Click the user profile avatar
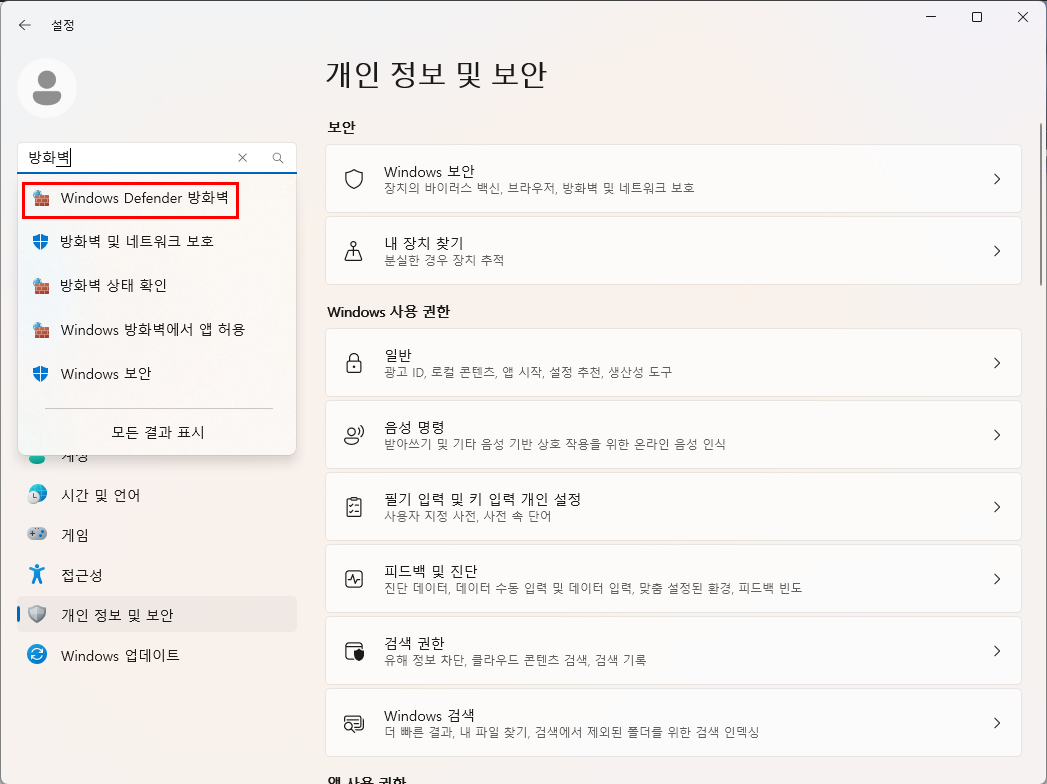 coord(47,88)
